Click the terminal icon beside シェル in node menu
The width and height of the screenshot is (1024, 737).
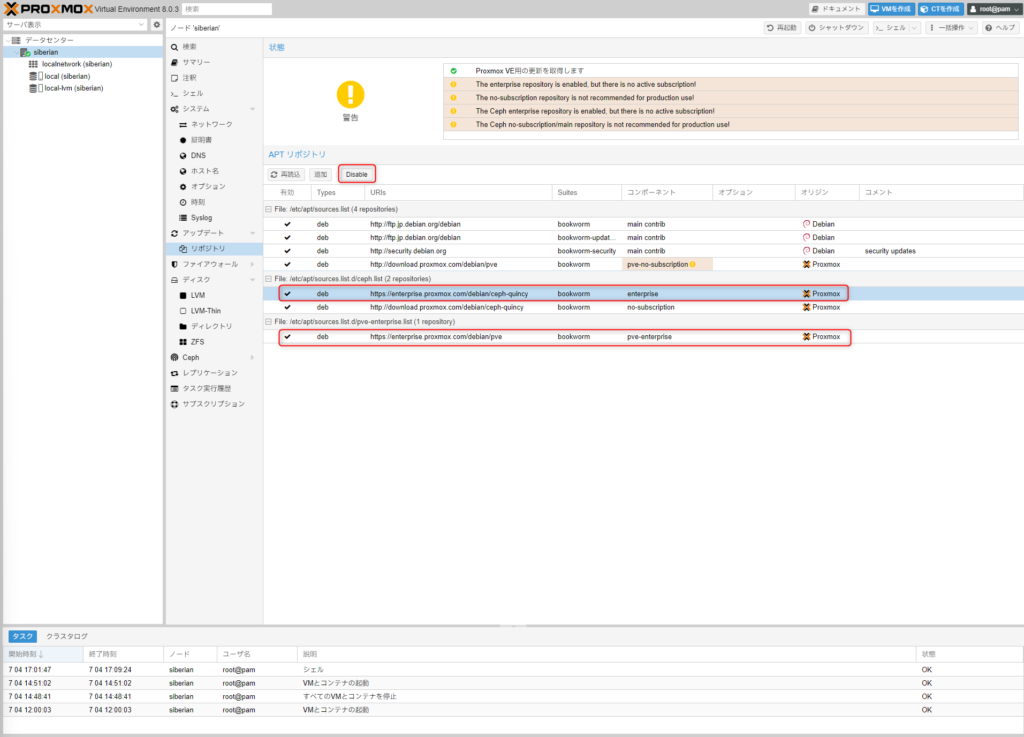[174, 94]
